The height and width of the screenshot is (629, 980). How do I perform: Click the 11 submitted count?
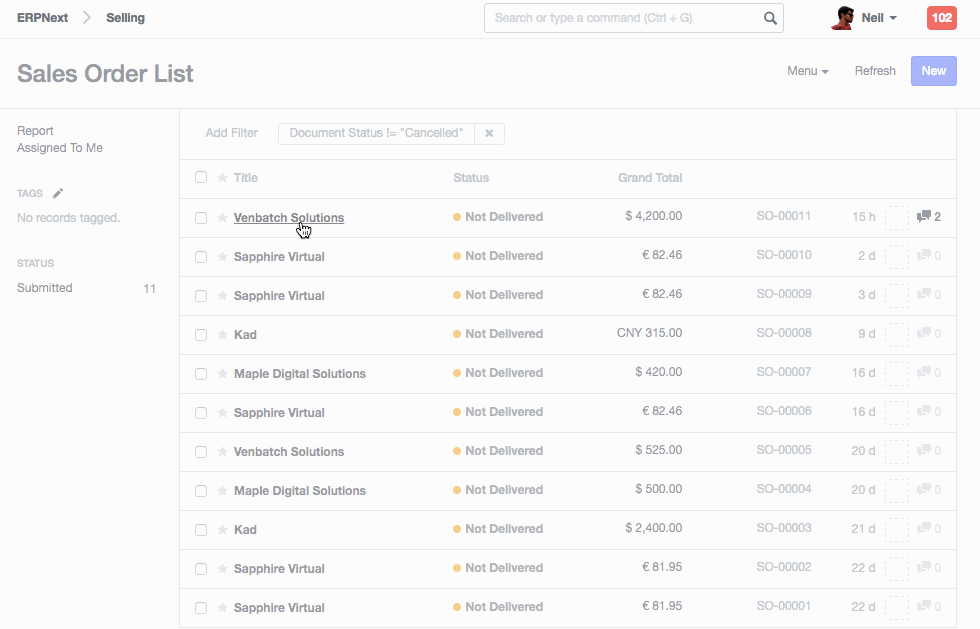(149, 289)
